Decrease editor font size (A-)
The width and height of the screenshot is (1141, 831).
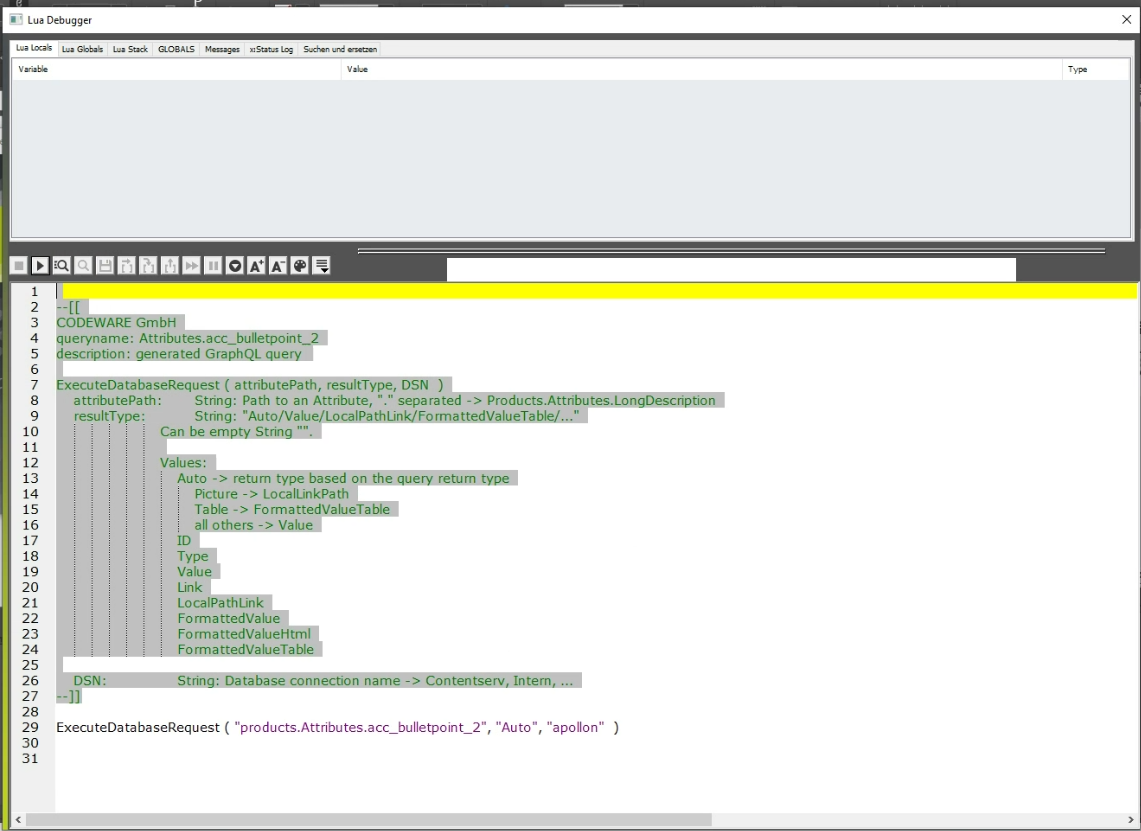278,266
